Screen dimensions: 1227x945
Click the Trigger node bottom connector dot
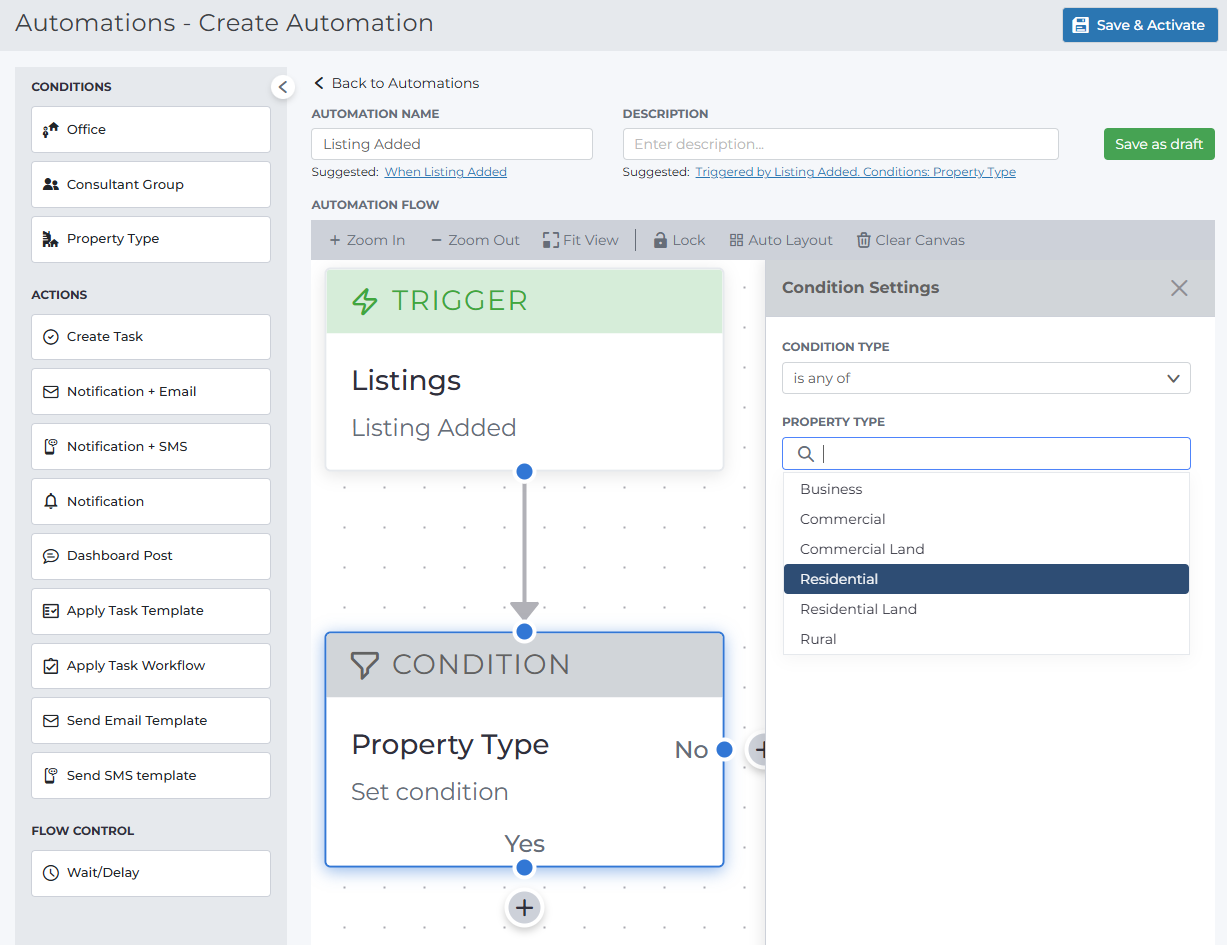pyautogui.click(x=524, y=471)
